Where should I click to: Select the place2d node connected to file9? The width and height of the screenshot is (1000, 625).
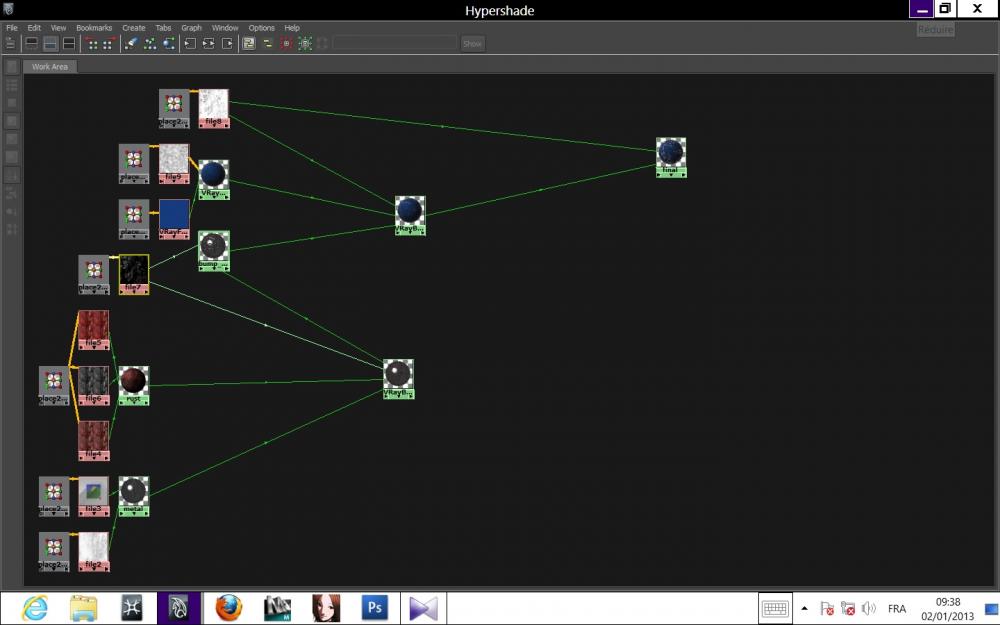tap(134, 163)
